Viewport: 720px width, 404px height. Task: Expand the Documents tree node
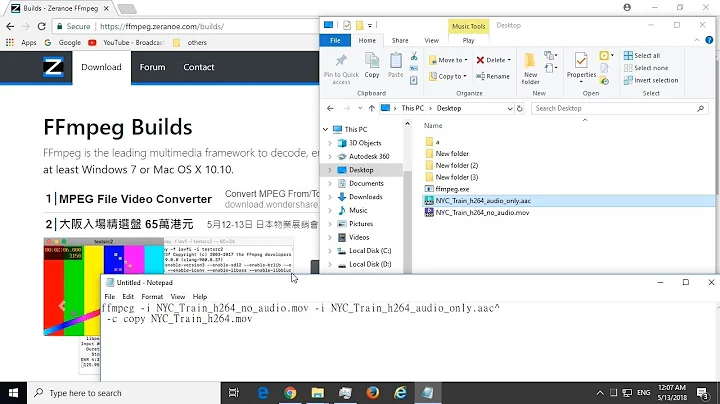coord(330,184)
